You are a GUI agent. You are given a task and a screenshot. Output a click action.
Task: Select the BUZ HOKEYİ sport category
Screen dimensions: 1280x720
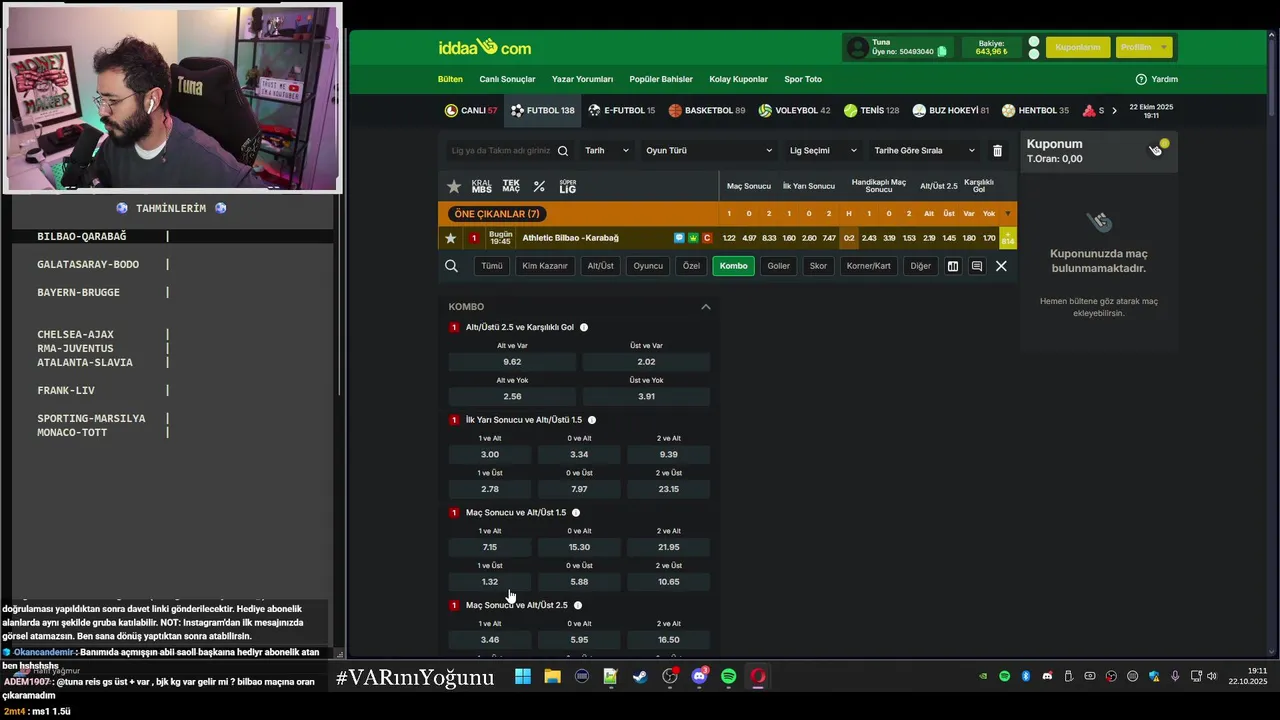click(950, 110)
